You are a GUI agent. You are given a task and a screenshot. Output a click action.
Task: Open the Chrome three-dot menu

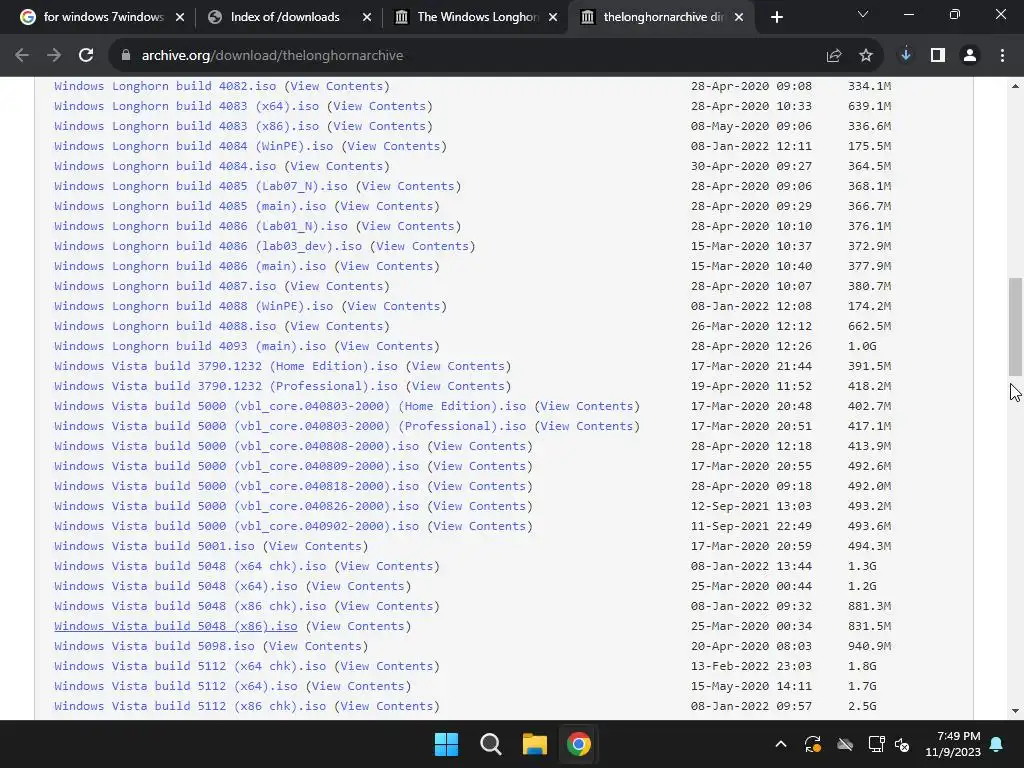(1002, 56)
